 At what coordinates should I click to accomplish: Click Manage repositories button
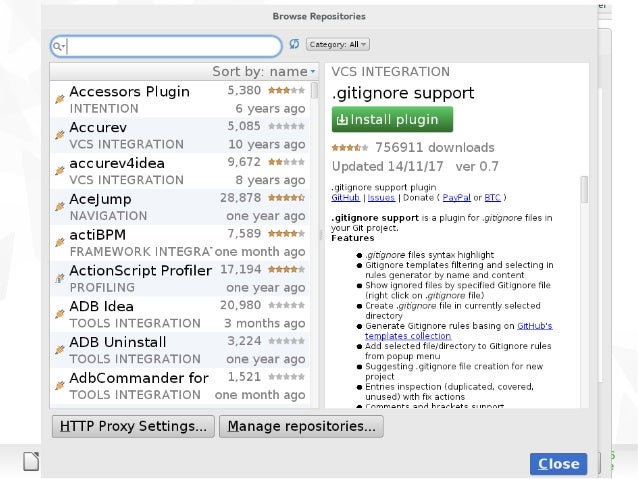pos(301,426)
